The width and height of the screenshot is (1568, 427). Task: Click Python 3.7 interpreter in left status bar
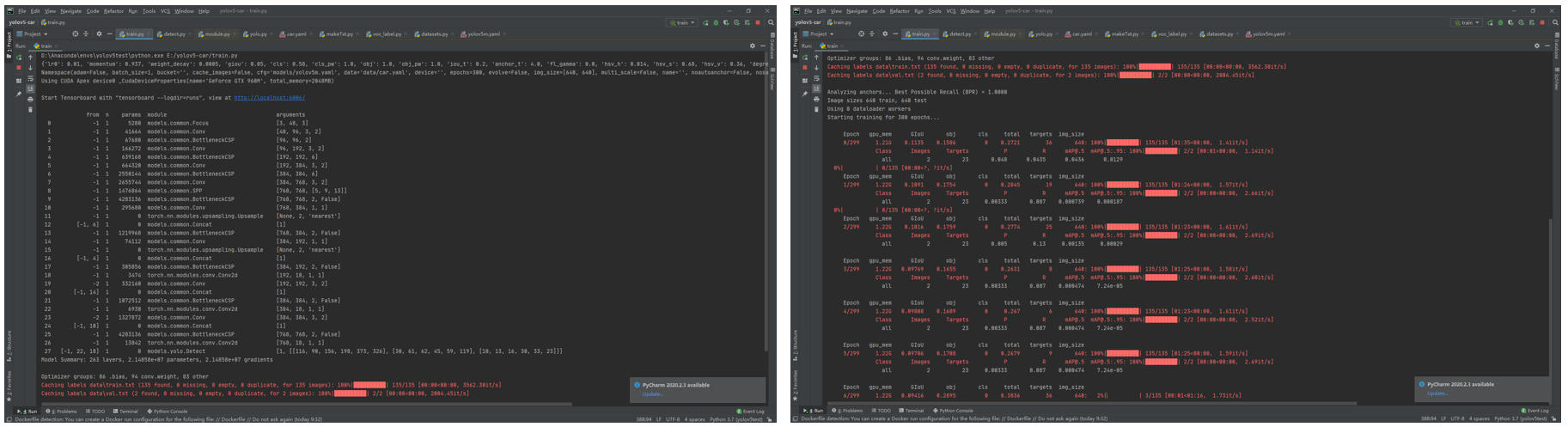click(x=736, y=419)
